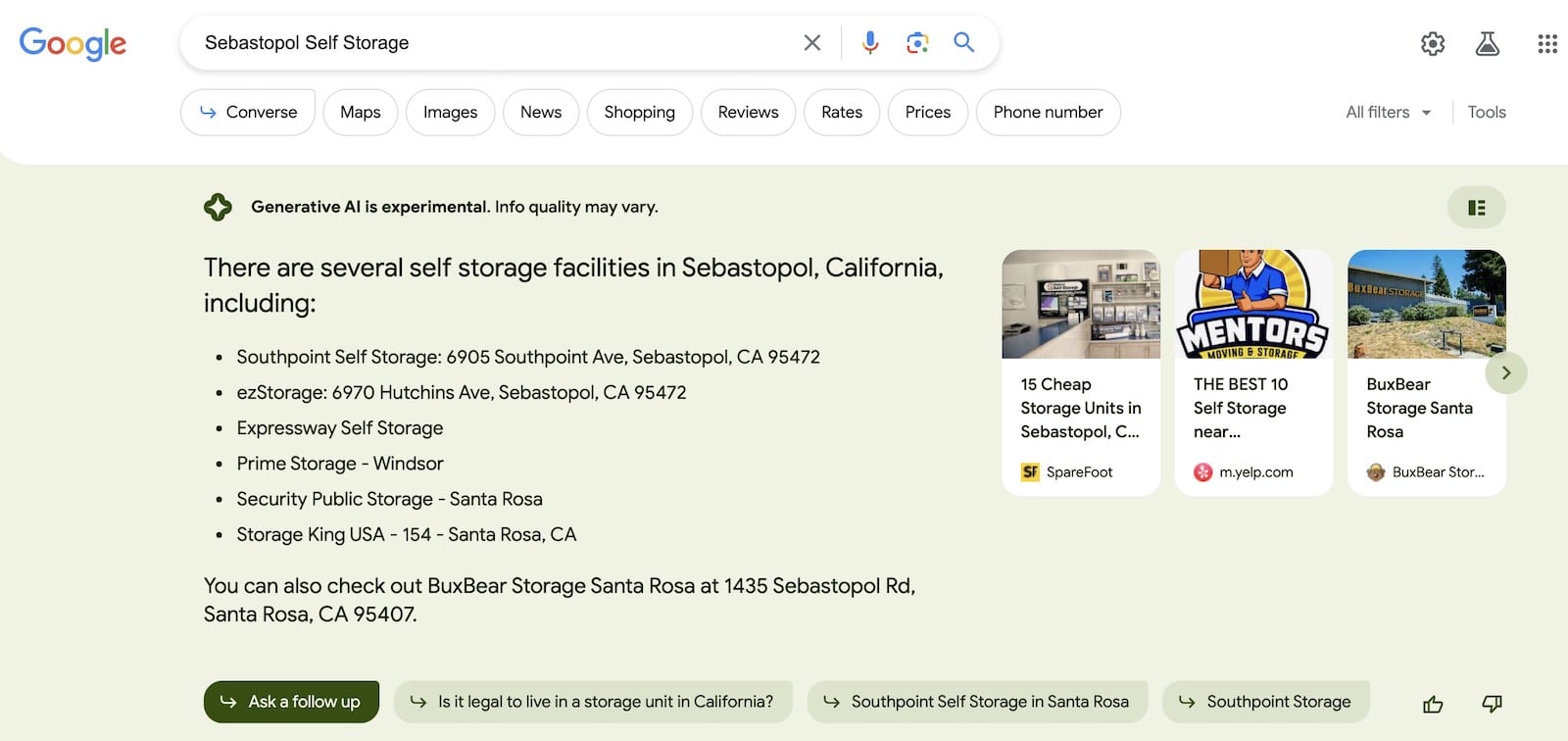Open 'THE BEST 10 Self Storage near' card title
Viewport: 1568px width, 741px height.
[x=1241, y=408]
